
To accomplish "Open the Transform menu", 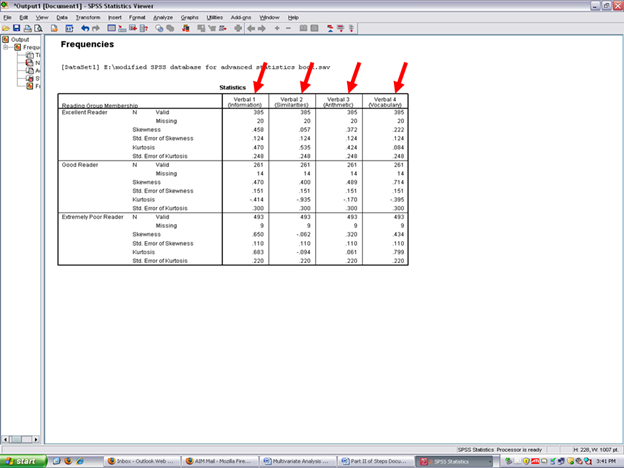I will point(87,17).
